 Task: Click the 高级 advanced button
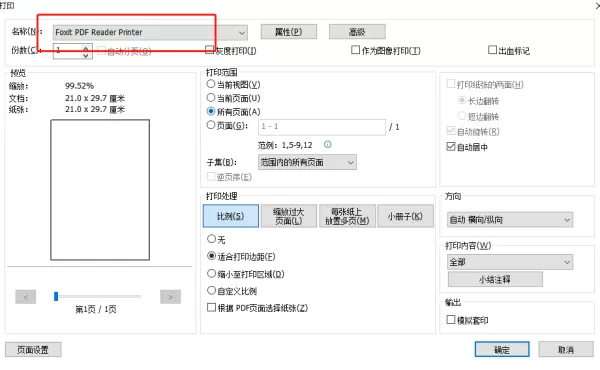(357, 32)
